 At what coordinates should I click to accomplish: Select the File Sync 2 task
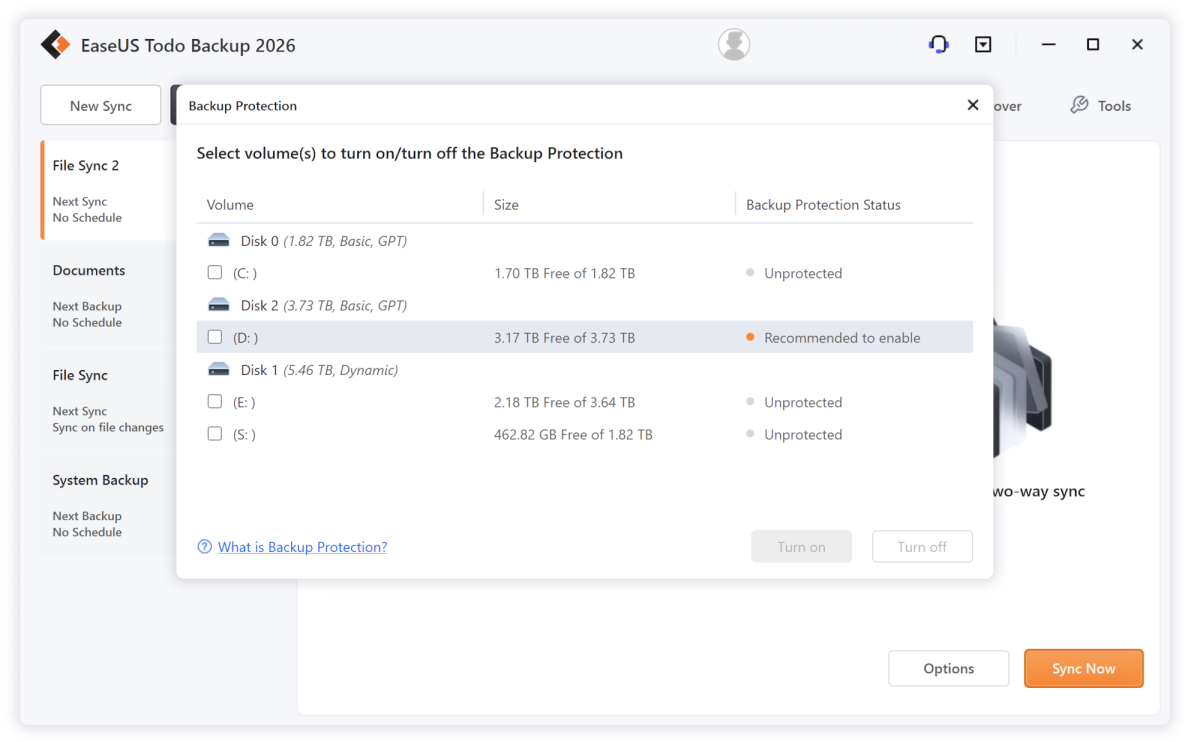pos(109,190)
